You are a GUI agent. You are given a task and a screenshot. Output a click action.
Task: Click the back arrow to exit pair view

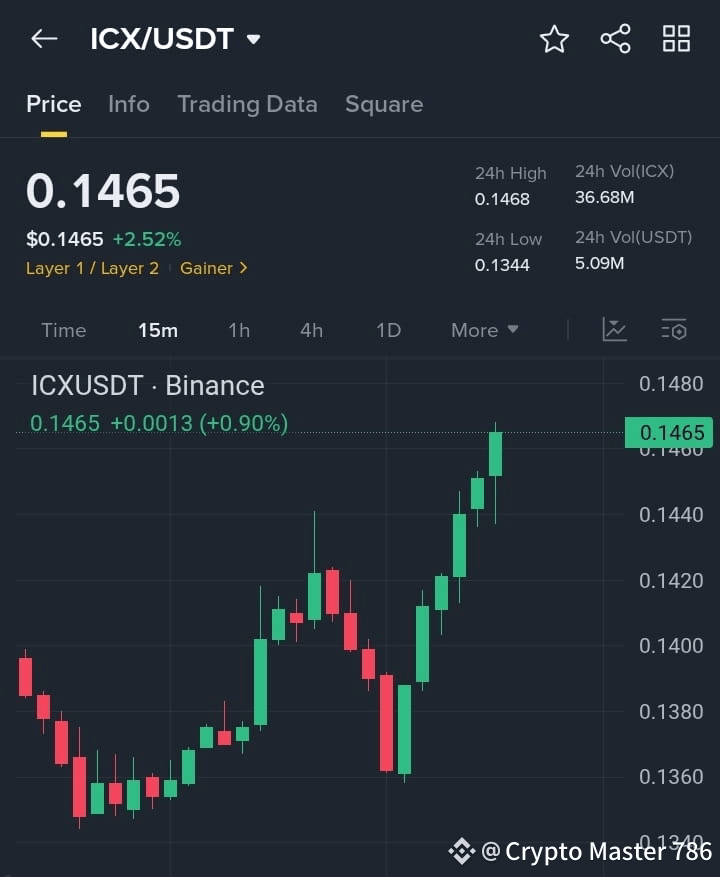[x=41, y=38]
